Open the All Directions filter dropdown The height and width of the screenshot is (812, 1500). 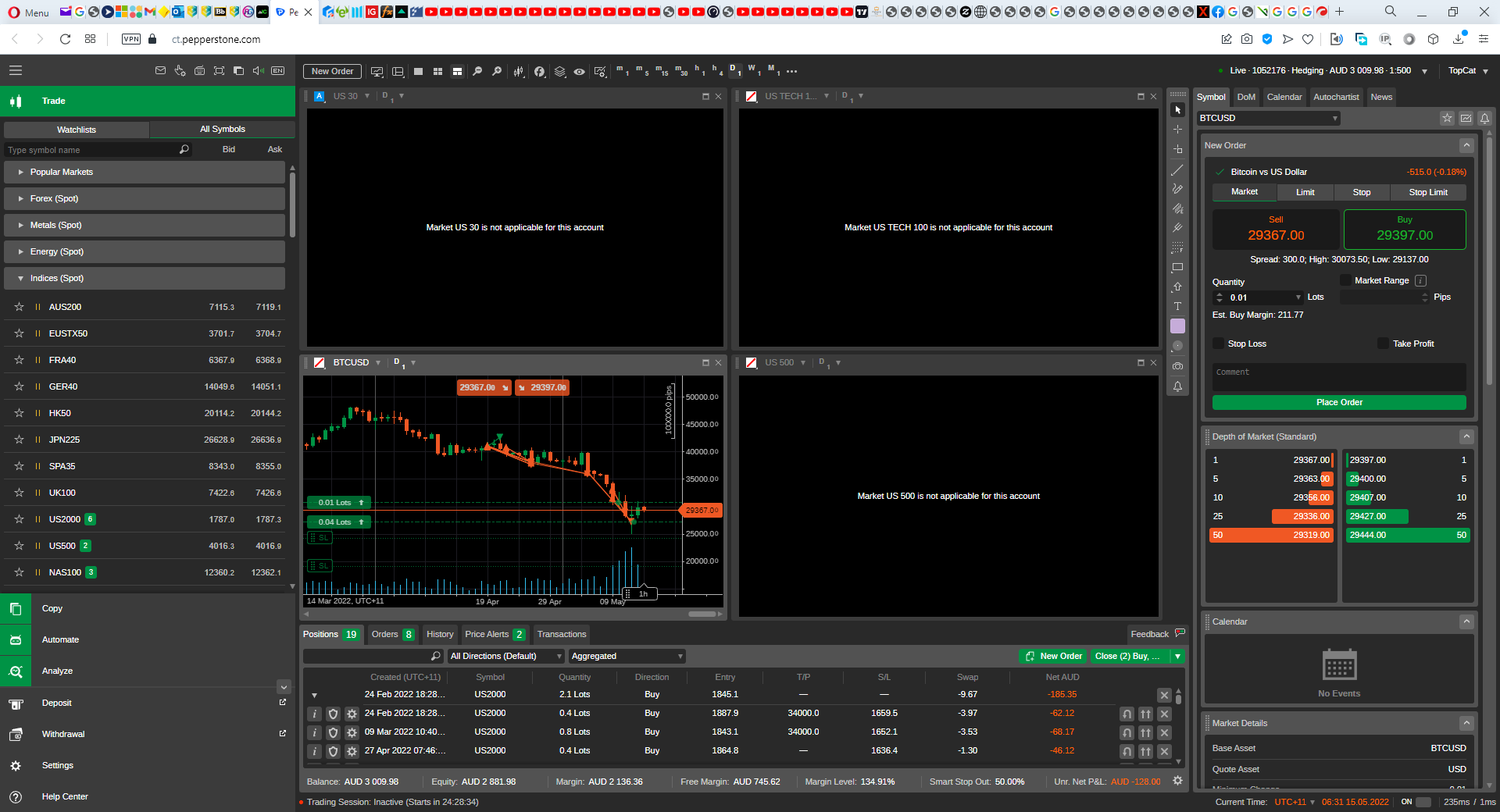[x=505, y=656]
